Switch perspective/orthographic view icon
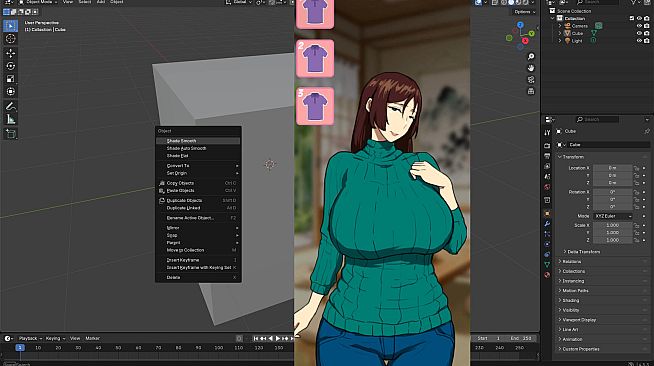654x366 pixels. 531,91
